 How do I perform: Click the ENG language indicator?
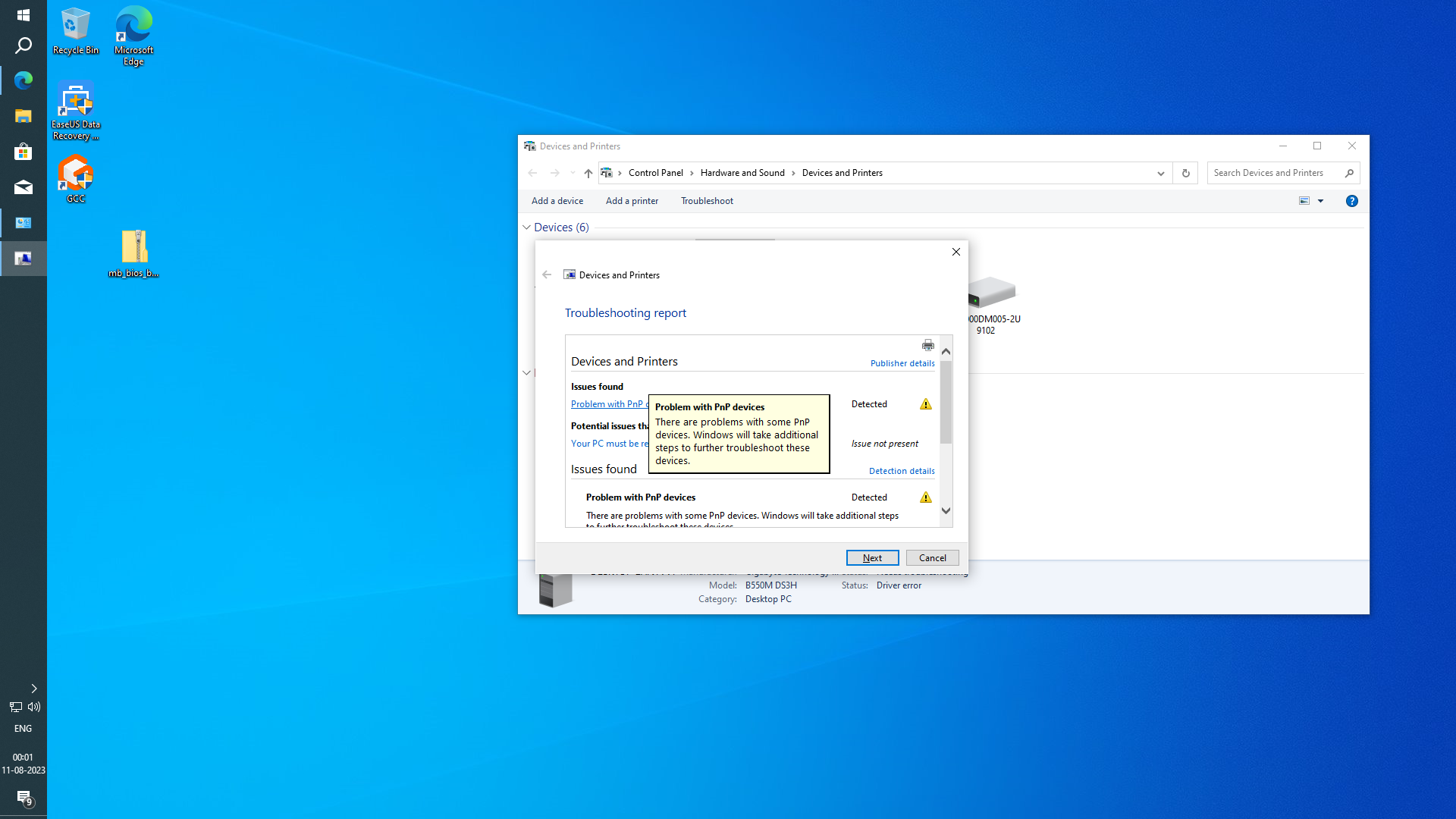(x=23, y=729)
